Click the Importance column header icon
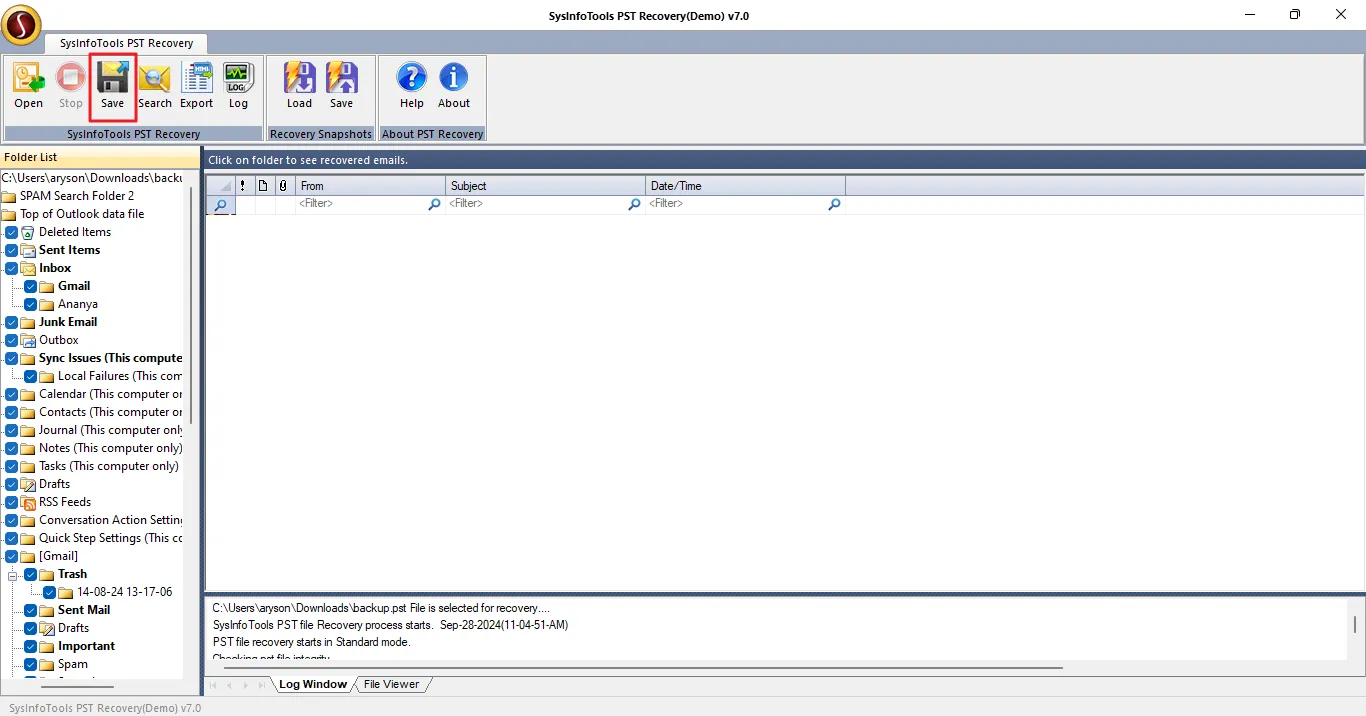 [243, 186]
